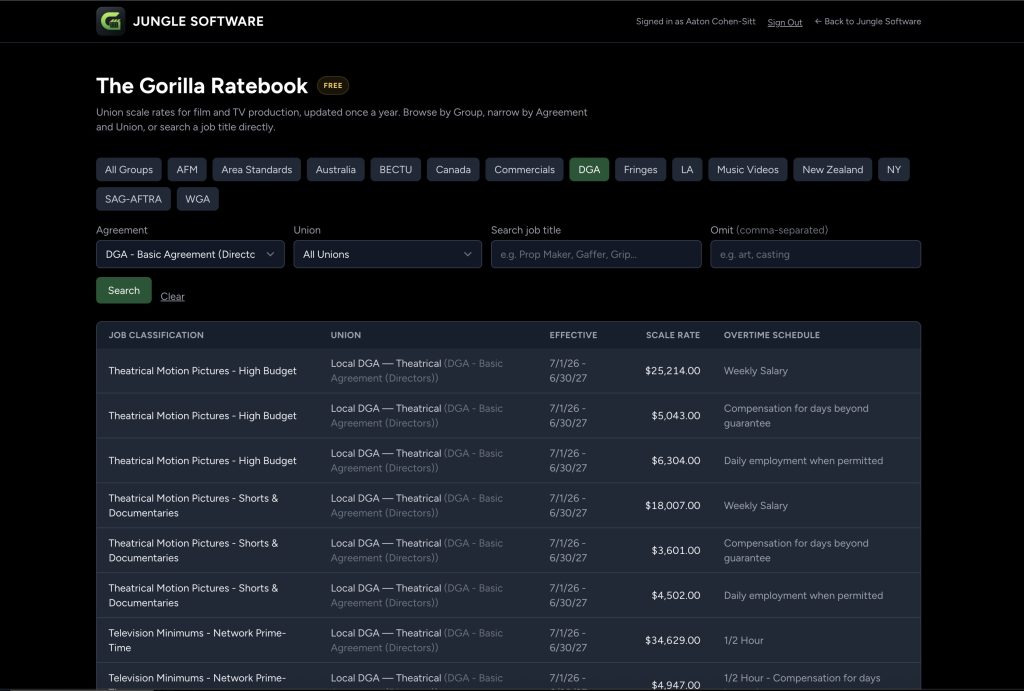The image size is (1024, 691).
Task: Click the green Search button
Action: (124, 290)
